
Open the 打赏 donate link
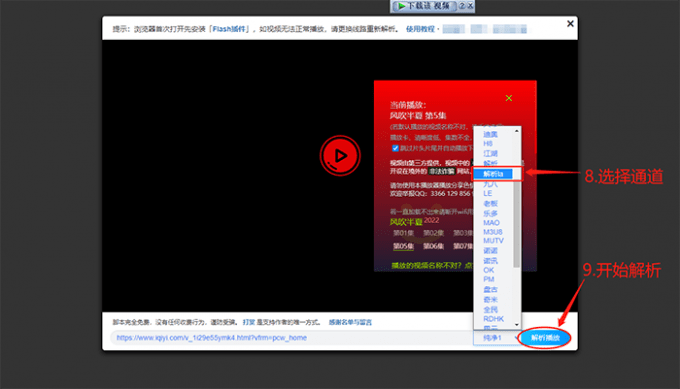[x=249, y=322]
